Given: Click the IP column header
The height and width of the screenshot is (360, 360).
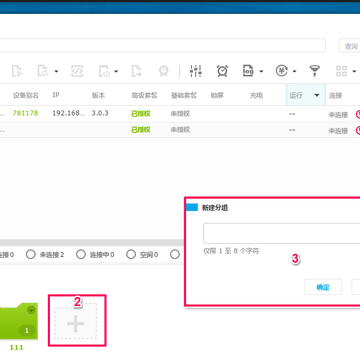Looking at the screenshot, I should tap(56, 95).
